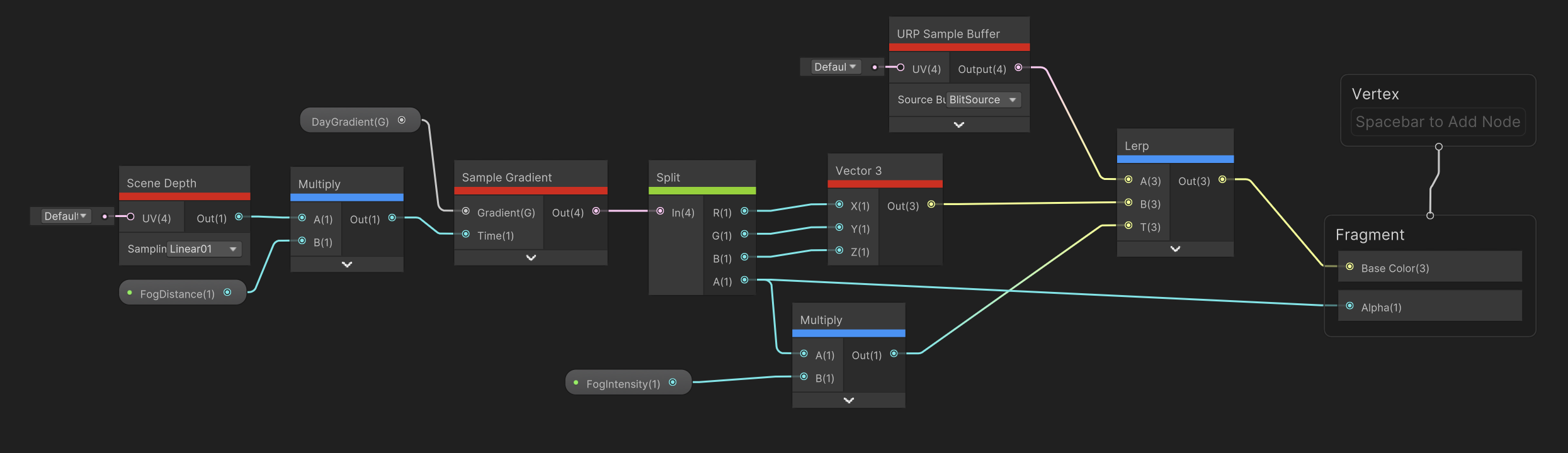This screenshot has height=453, width=1568.
Task: Click the URP Sample Buffer UV(4) input port
Action: click(900, 67)
